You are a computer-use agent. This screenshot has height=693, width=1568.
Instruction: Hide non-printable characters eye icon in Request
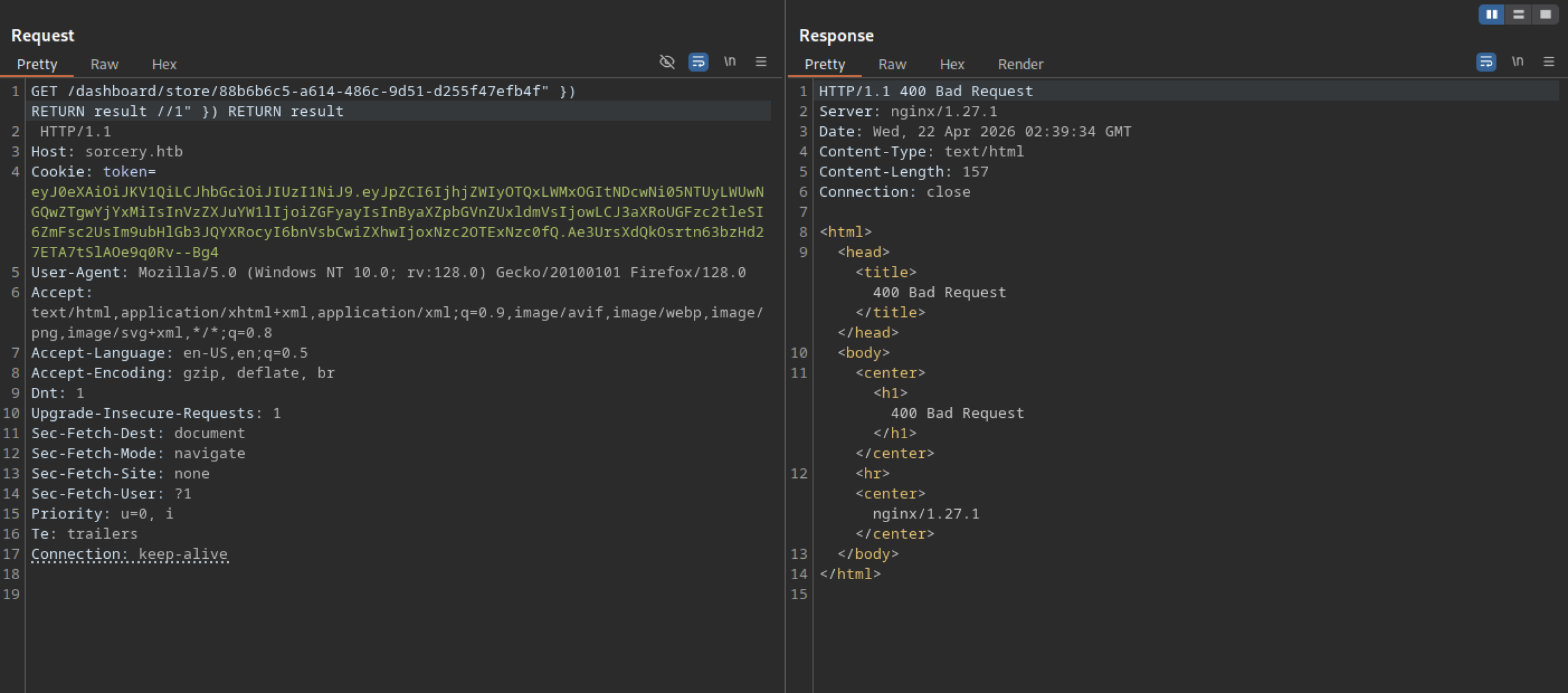tap(666, 62)
